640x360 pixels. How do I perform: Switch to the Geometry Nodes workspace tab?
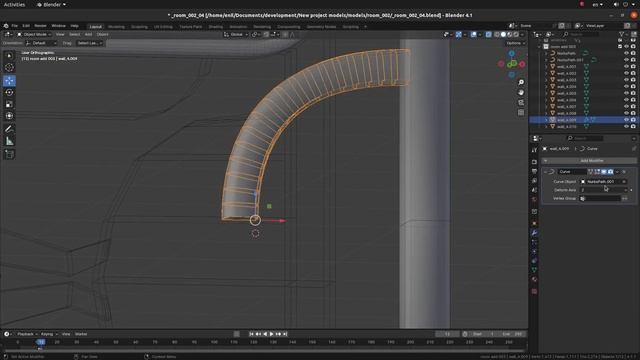[321, 27]
